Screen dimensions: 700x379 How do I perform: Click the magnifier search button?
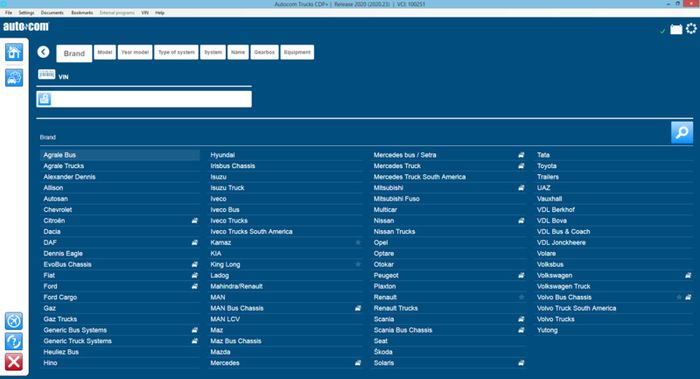(x=682, y=133)
